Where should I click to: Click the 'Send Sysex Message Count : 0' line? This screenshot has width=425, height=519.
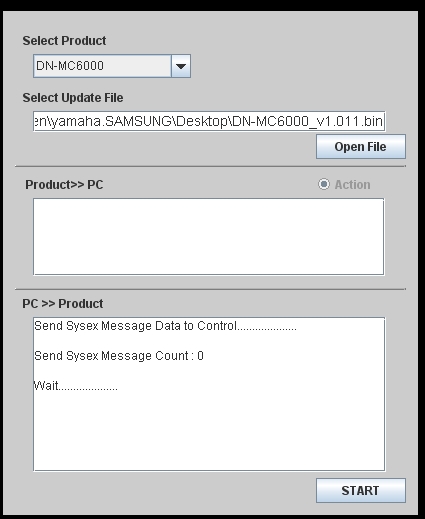pos(119,356)
